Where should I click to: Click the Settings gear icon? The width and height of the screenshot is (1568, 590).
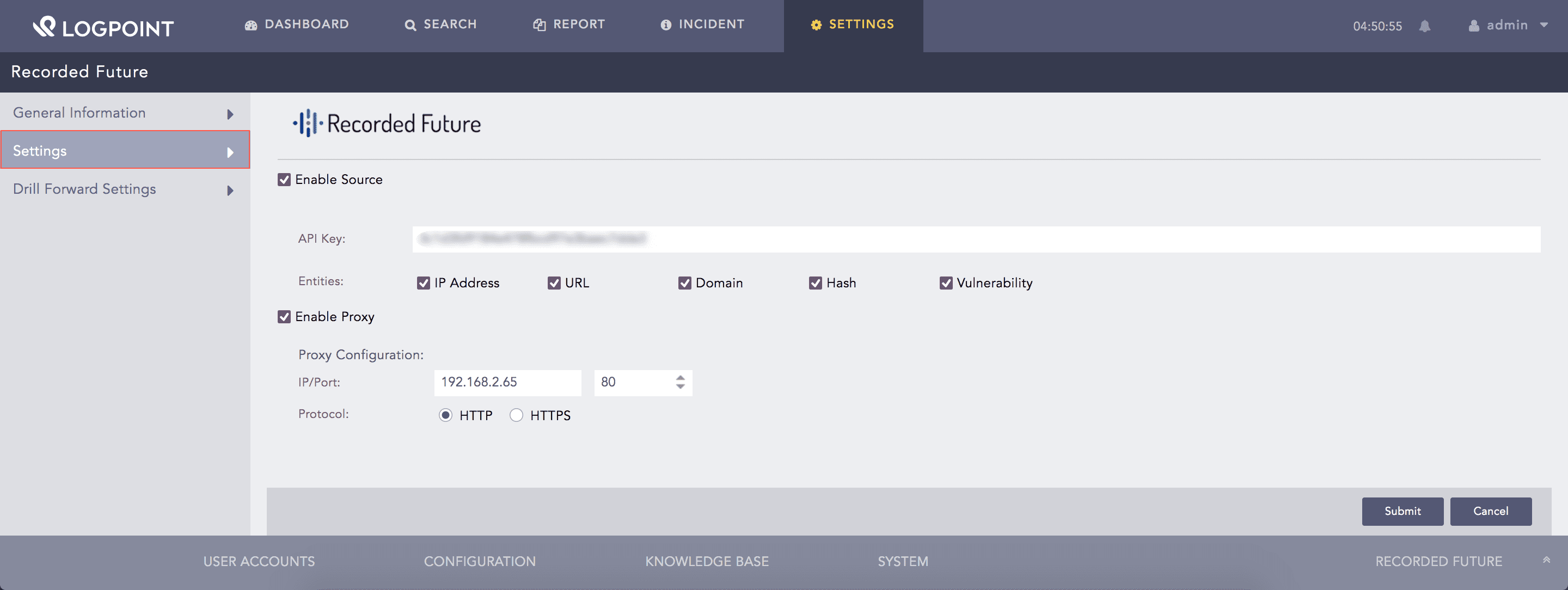click(x=816, y=25)
